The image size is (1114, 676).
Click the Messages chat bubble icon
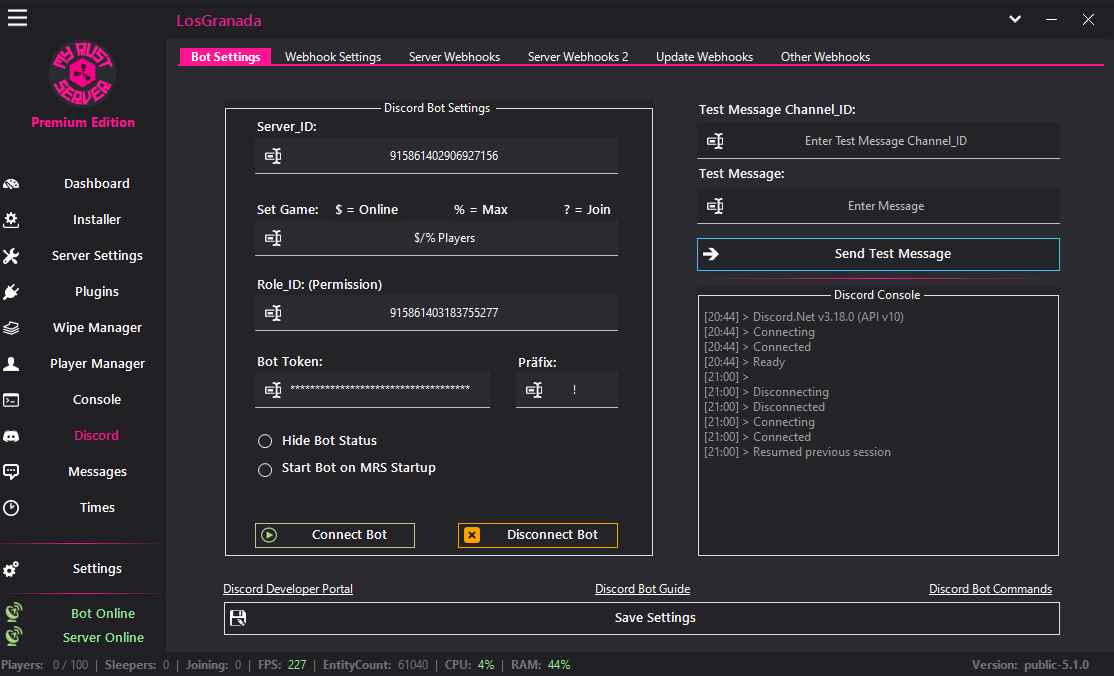coord(11,472)
